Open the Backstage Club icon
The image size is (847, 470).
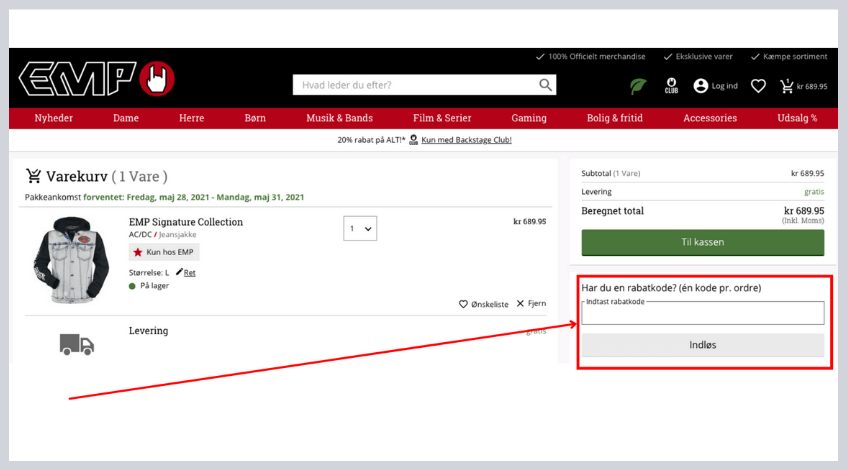pyautogui.click(x=672, y=86)
